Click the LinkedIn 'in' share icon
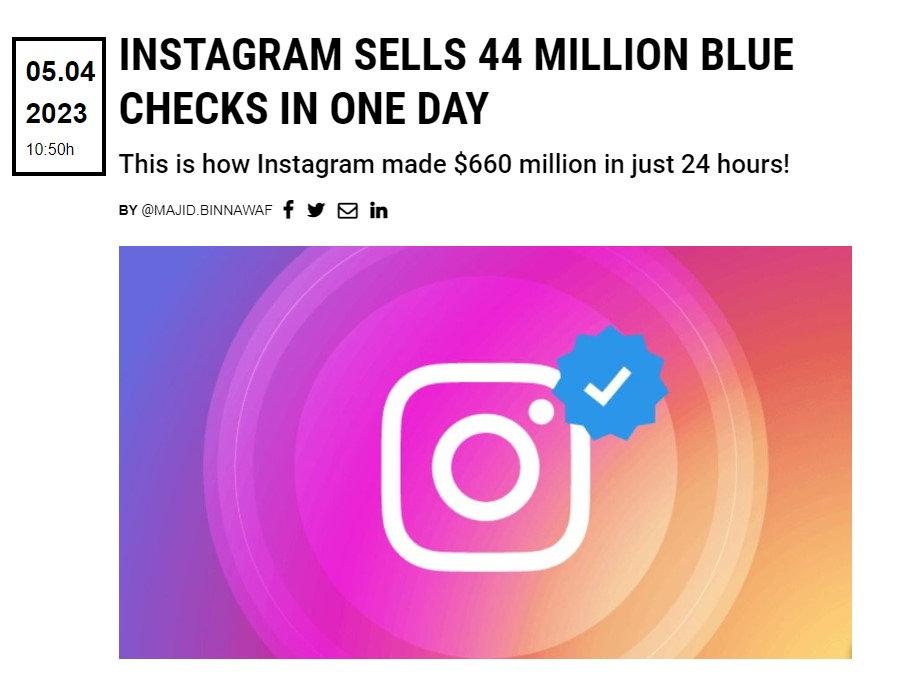The image size is (910, 676). click(x=379, y=210)
